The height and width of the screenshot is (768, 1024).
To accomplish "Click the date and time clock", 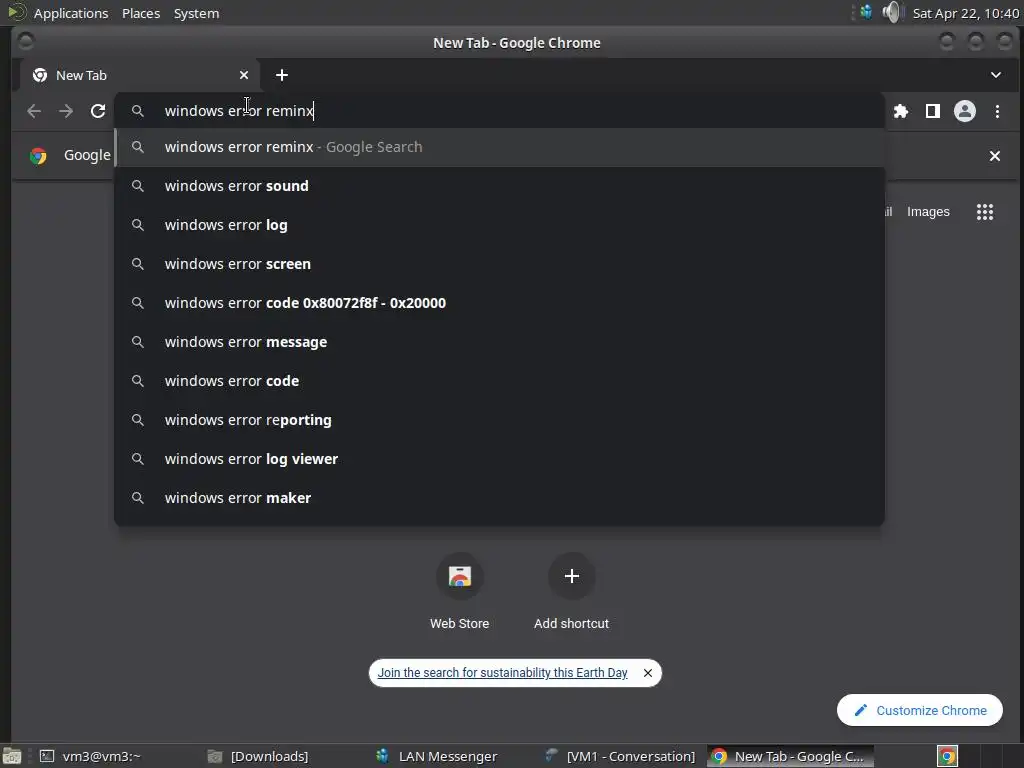I will click(965, 13).
